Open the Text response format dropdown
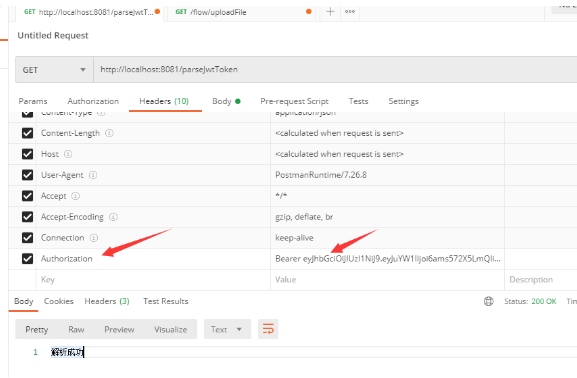Image resolution: width=577 pixels, height=378 pixels. (227, 329)
